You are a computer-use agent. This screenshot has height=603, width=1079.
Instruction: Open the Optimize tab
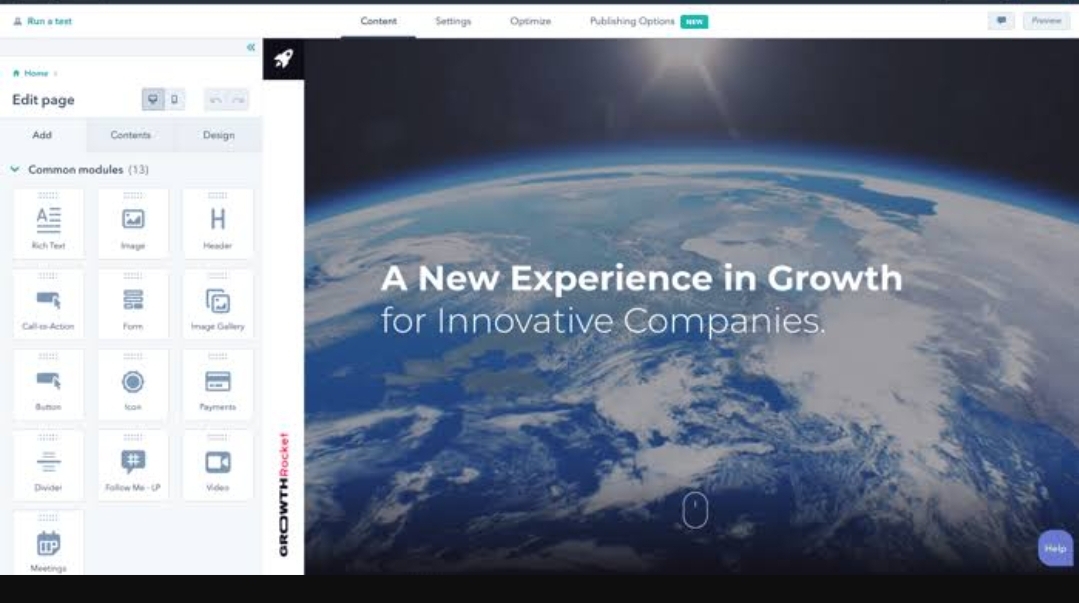[x=531, y=21]
